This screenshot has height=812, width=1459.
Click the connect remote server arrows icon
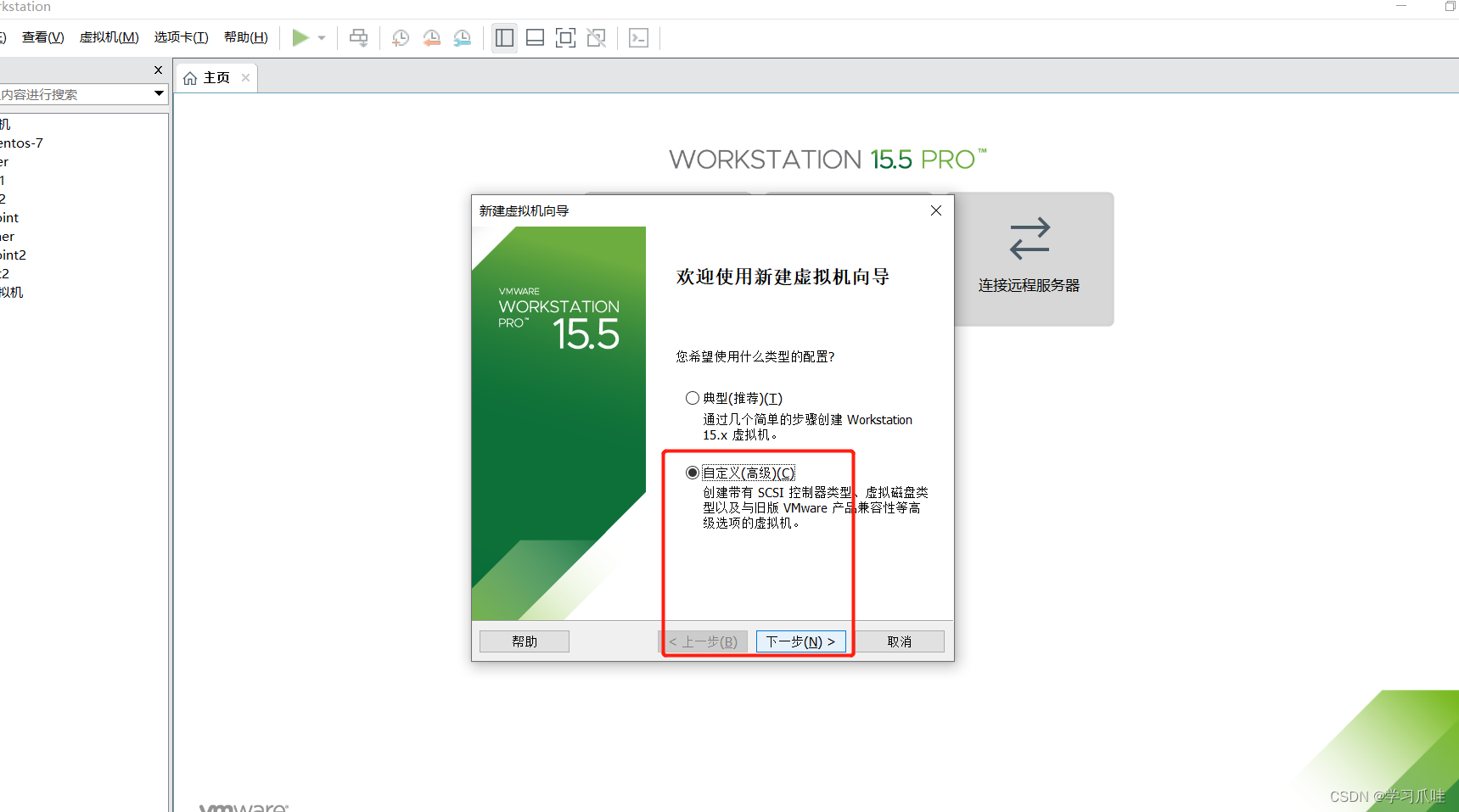pos(1030,238)
